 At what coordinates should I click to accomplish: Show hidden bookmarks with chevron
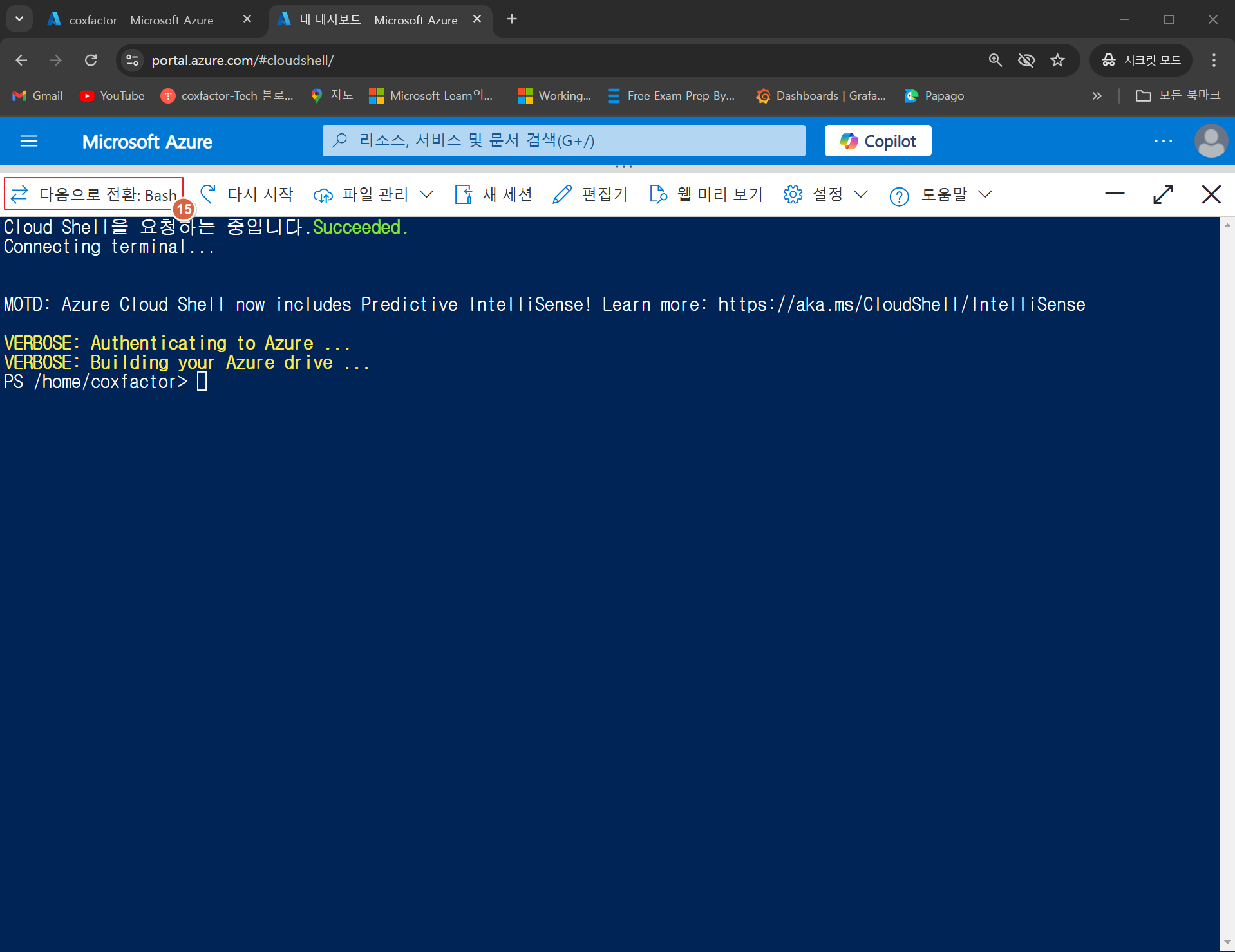point(1097,95)
